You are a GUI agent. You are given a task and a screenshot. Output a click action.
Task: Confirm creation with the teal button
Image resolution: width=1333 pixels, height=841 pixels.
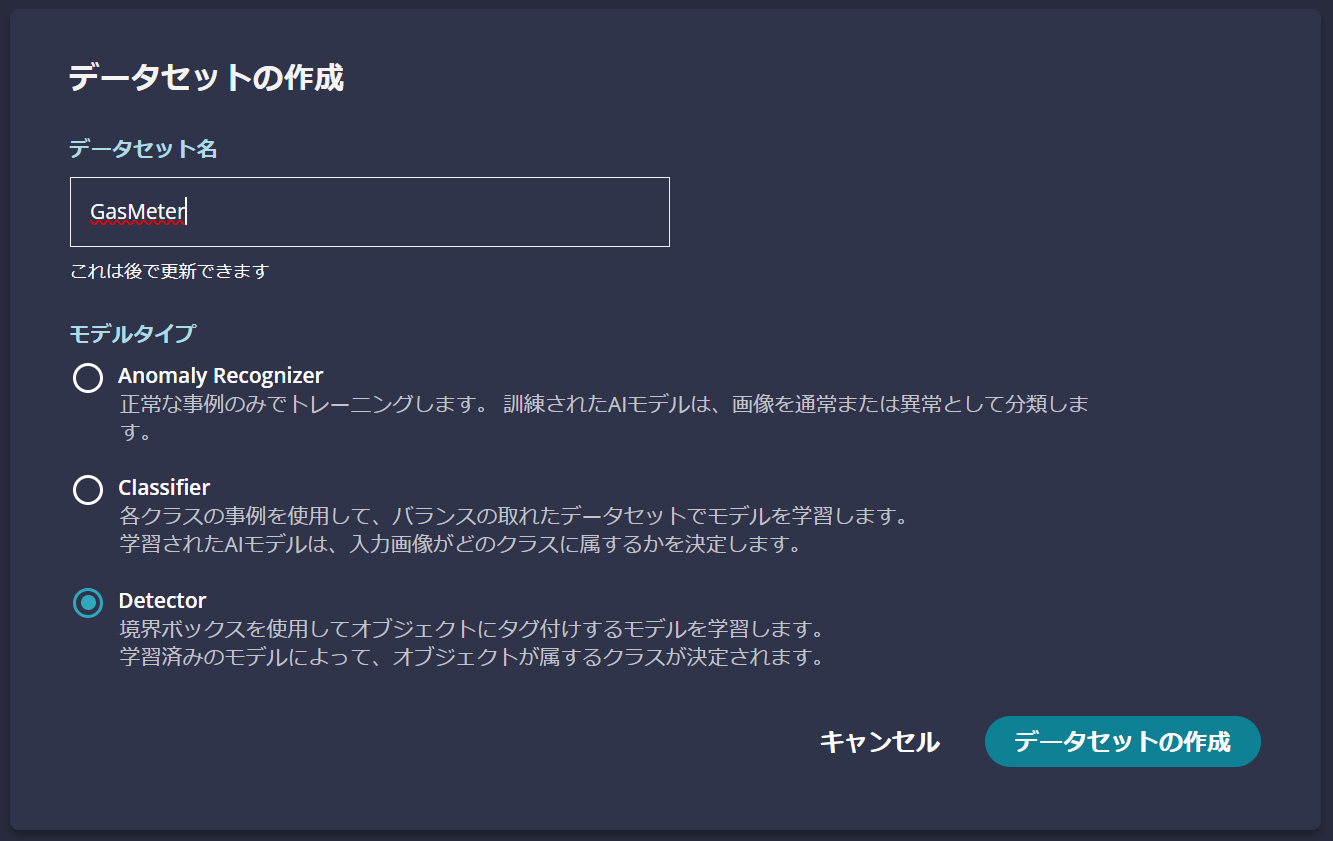point(1122,742)
